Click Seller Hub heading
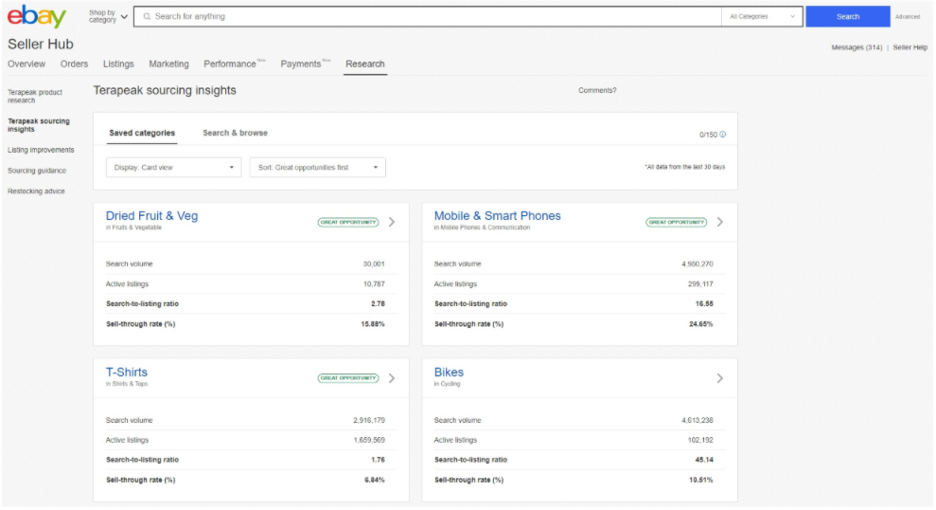936x510 pixels. (x=40, y=44)
